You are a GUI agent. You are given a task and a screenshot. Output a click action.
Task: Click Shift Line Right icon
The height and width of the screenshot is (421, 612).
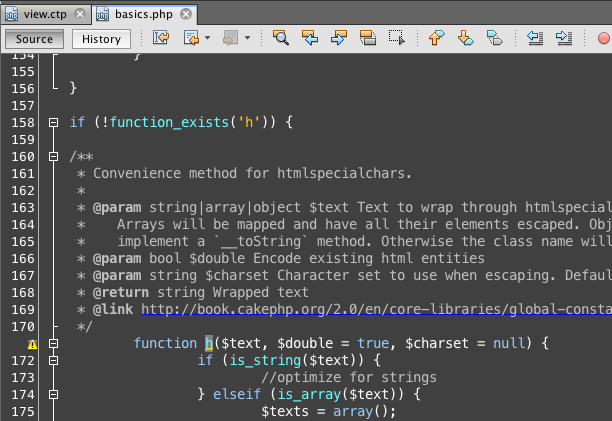(x=564, y=38)
